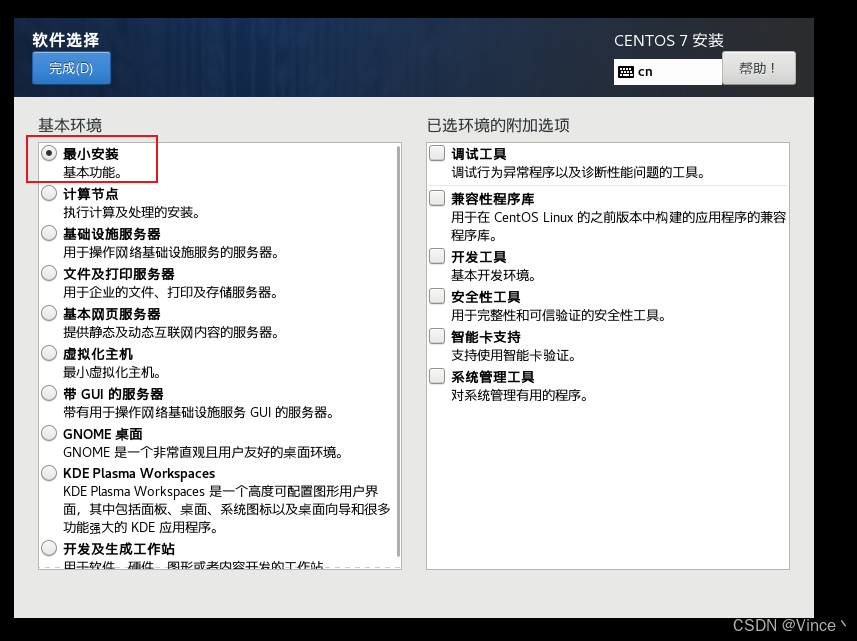This screenshot has width=857, height=641.
Task: Click the 智能卡支持 label text
Action: click(485, 337)
